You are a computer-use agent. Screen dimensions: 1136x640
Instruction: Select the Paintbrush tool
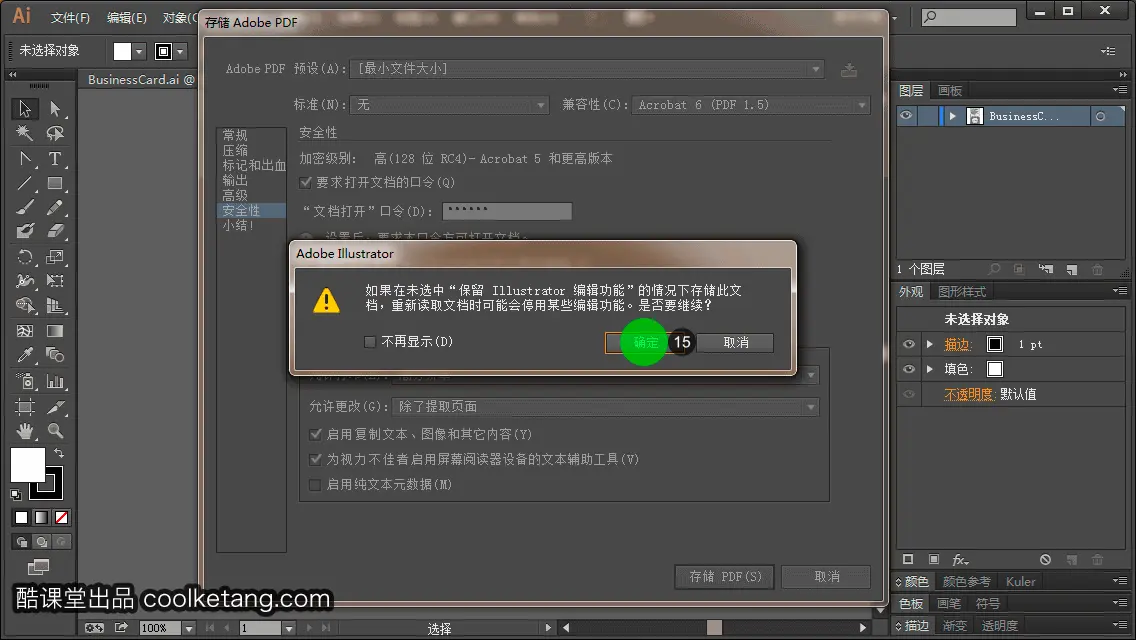25,207
